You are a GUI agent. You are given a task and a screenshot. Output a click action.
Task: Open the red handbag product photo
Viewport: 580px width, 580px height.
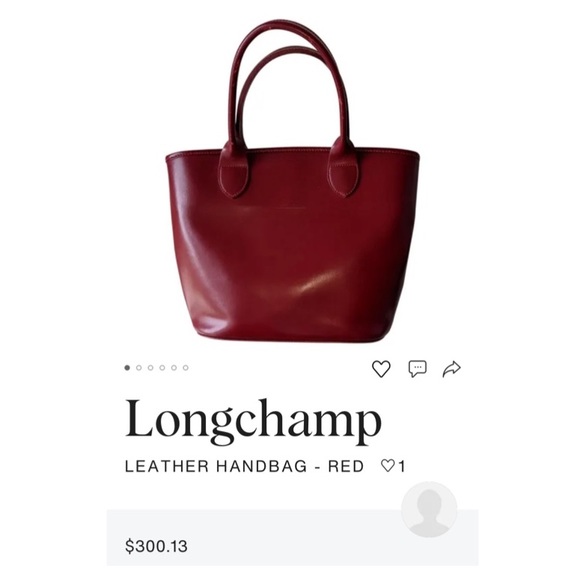tap(292, 181)
